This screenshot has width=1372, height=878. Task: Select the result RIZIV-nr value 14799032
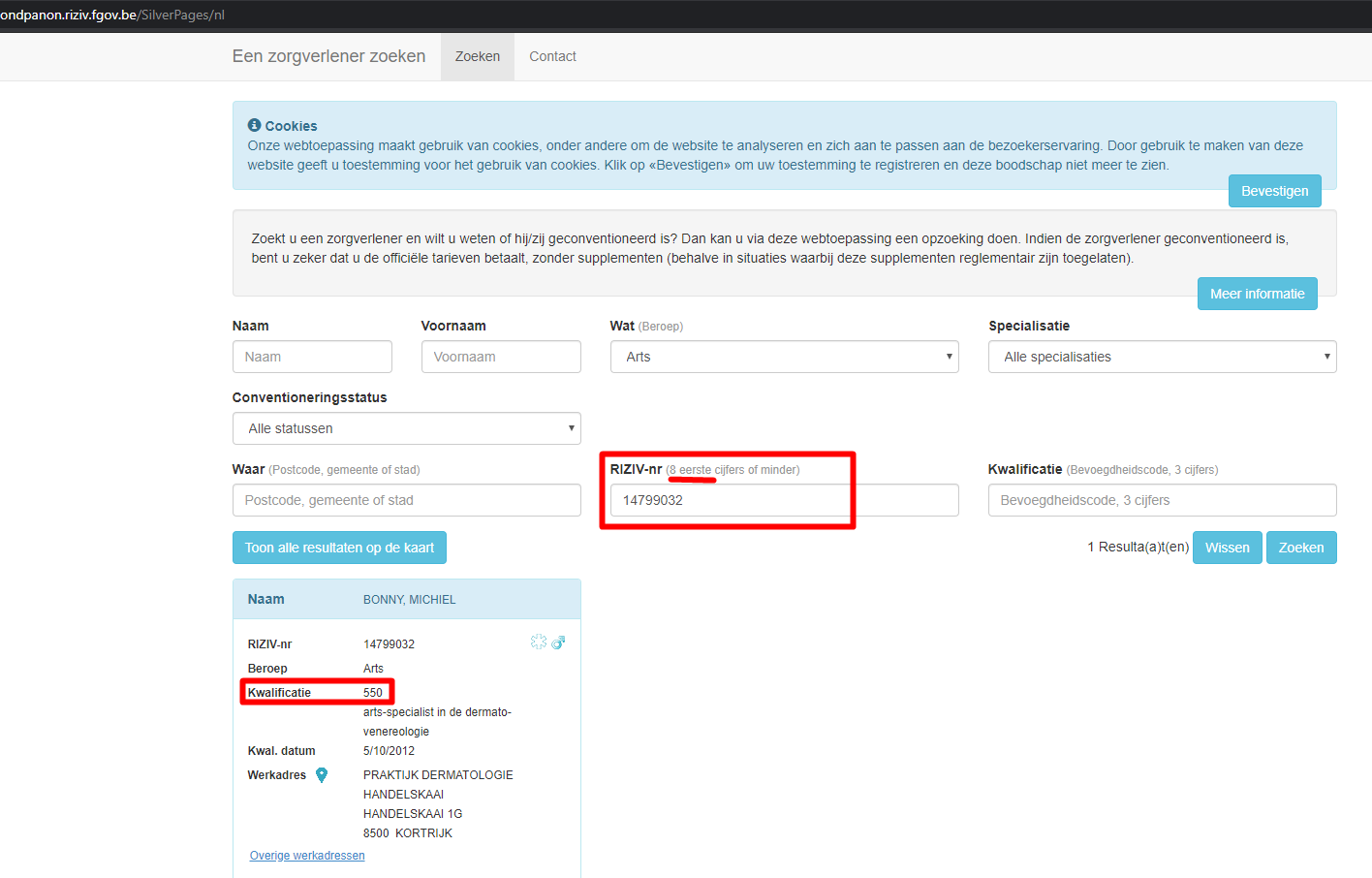[389, 644]
